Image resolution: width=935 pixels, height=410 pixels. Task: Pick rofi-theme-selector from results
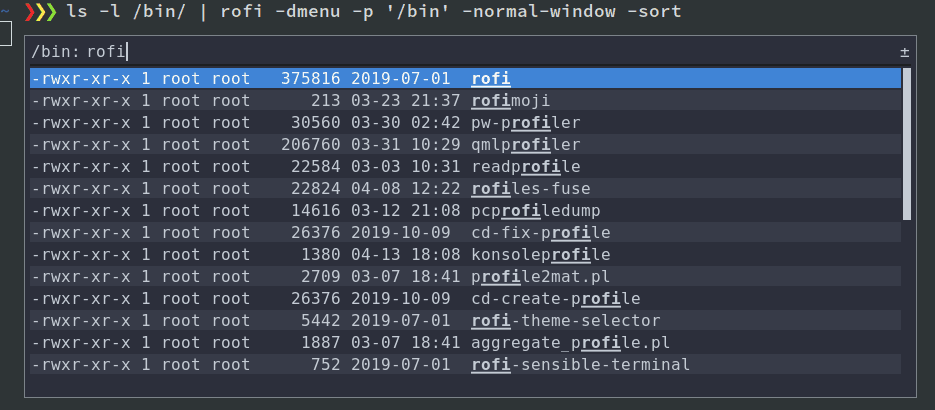[x=465, y=320]
